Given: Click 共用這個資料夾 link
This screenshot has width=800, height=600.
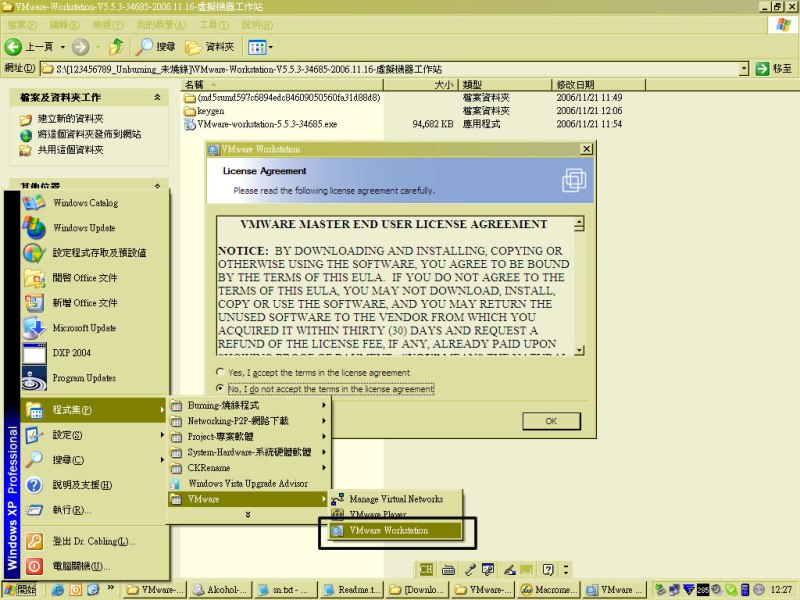Looking at the screenshot, I should click(x=70, y=149).
